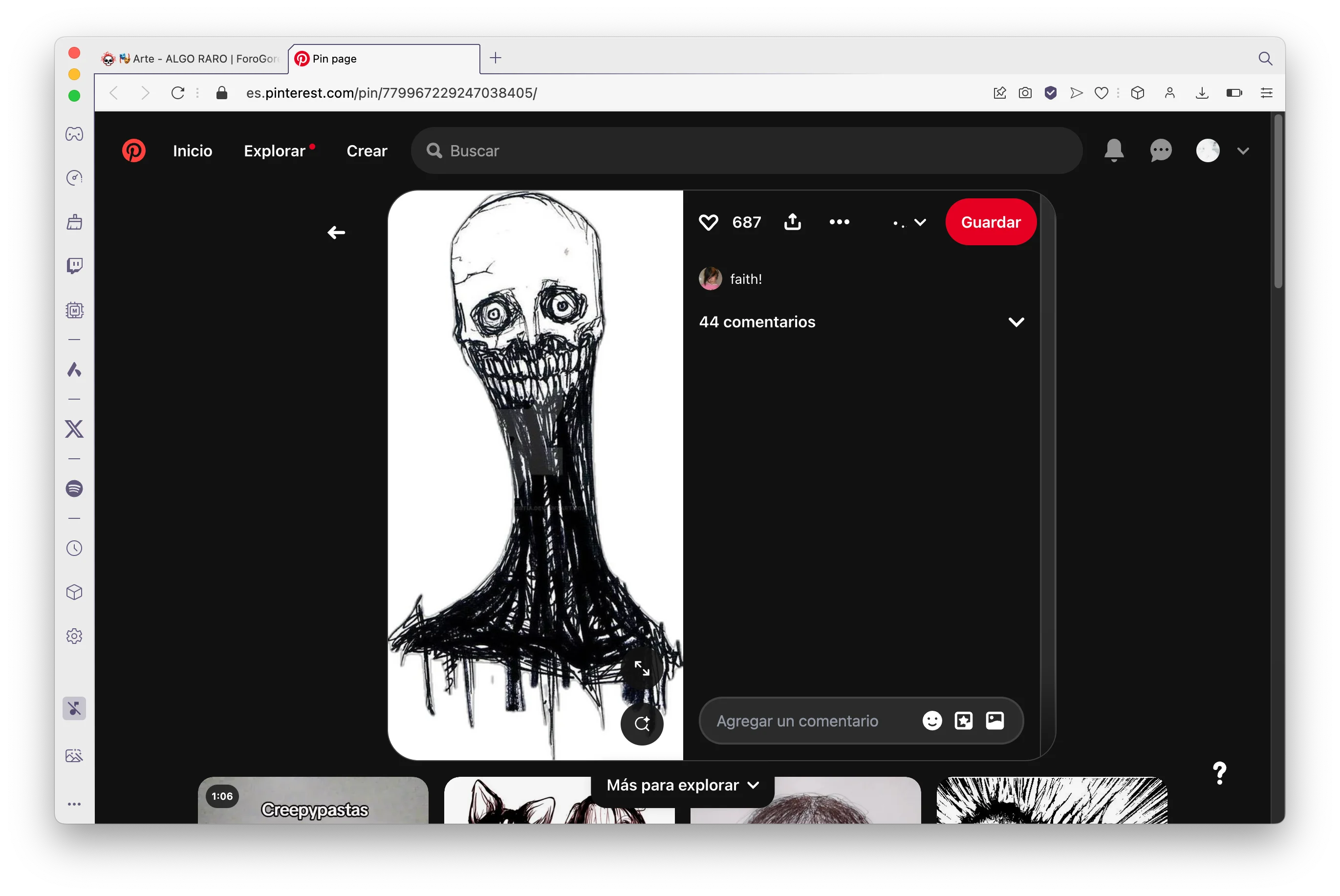The width and height of the screenshot is (1340, 896).
Task: Add page to bookmarks heart icon
Action: pos(1101,92)
